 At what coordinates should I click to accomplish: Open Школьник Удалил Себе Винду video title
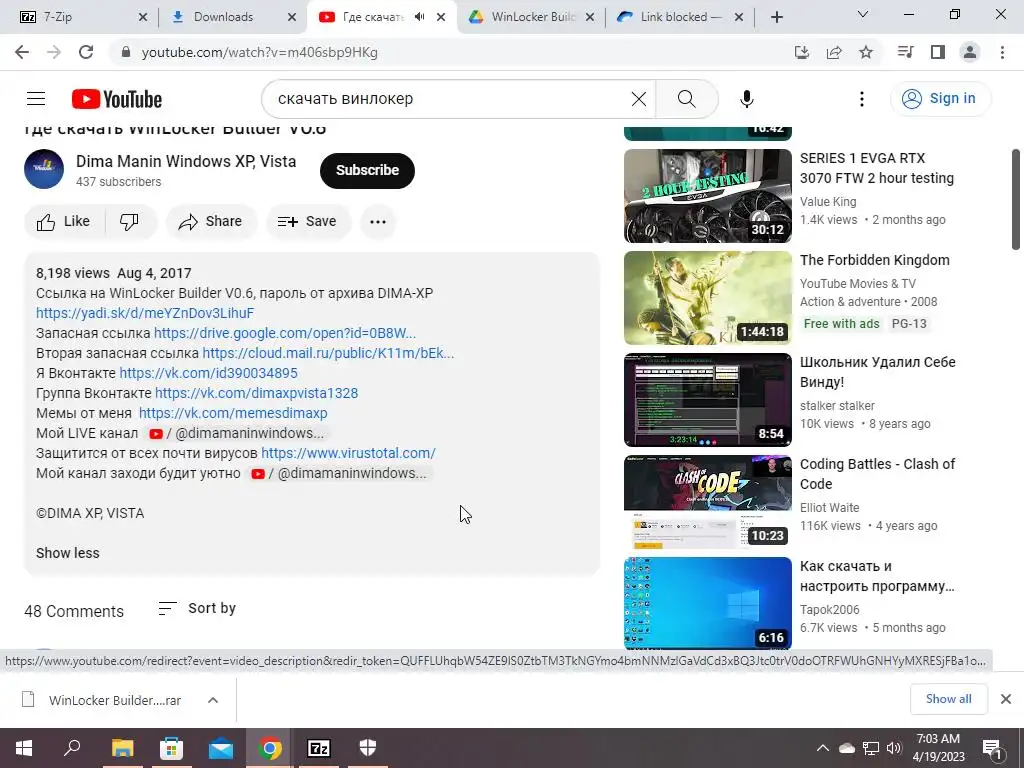click(878, 372)
